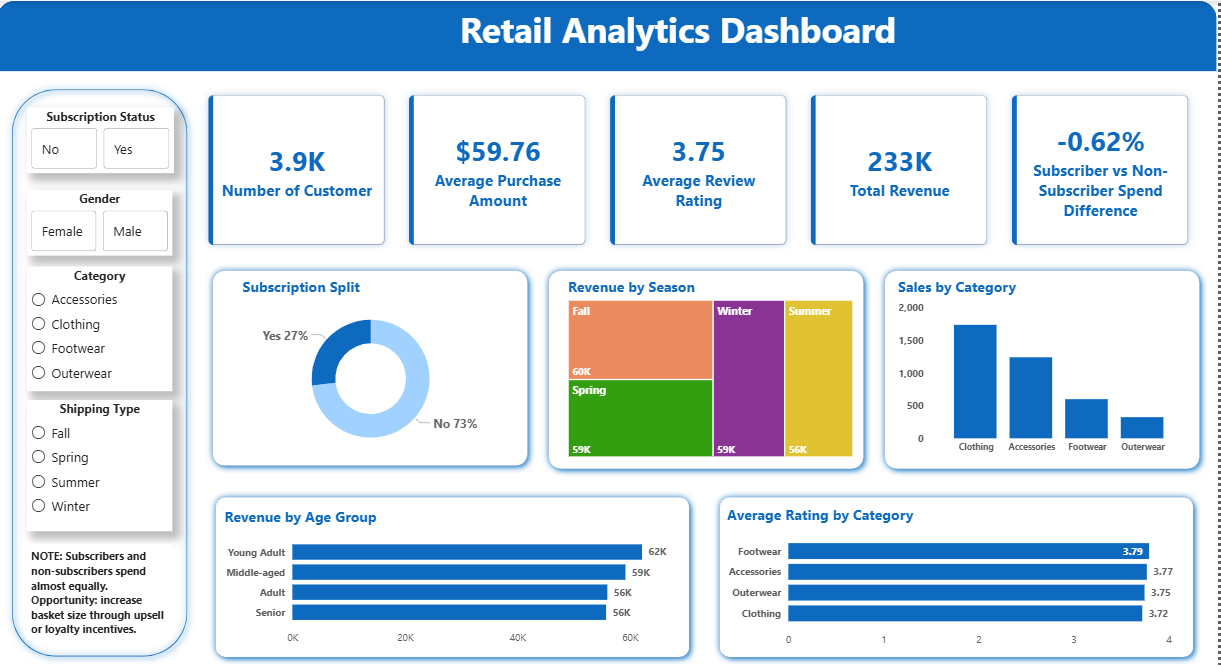Click the 3.79 Footwear rating label
Viewport: 1221px width, 667px height.
pos(1133,551)
